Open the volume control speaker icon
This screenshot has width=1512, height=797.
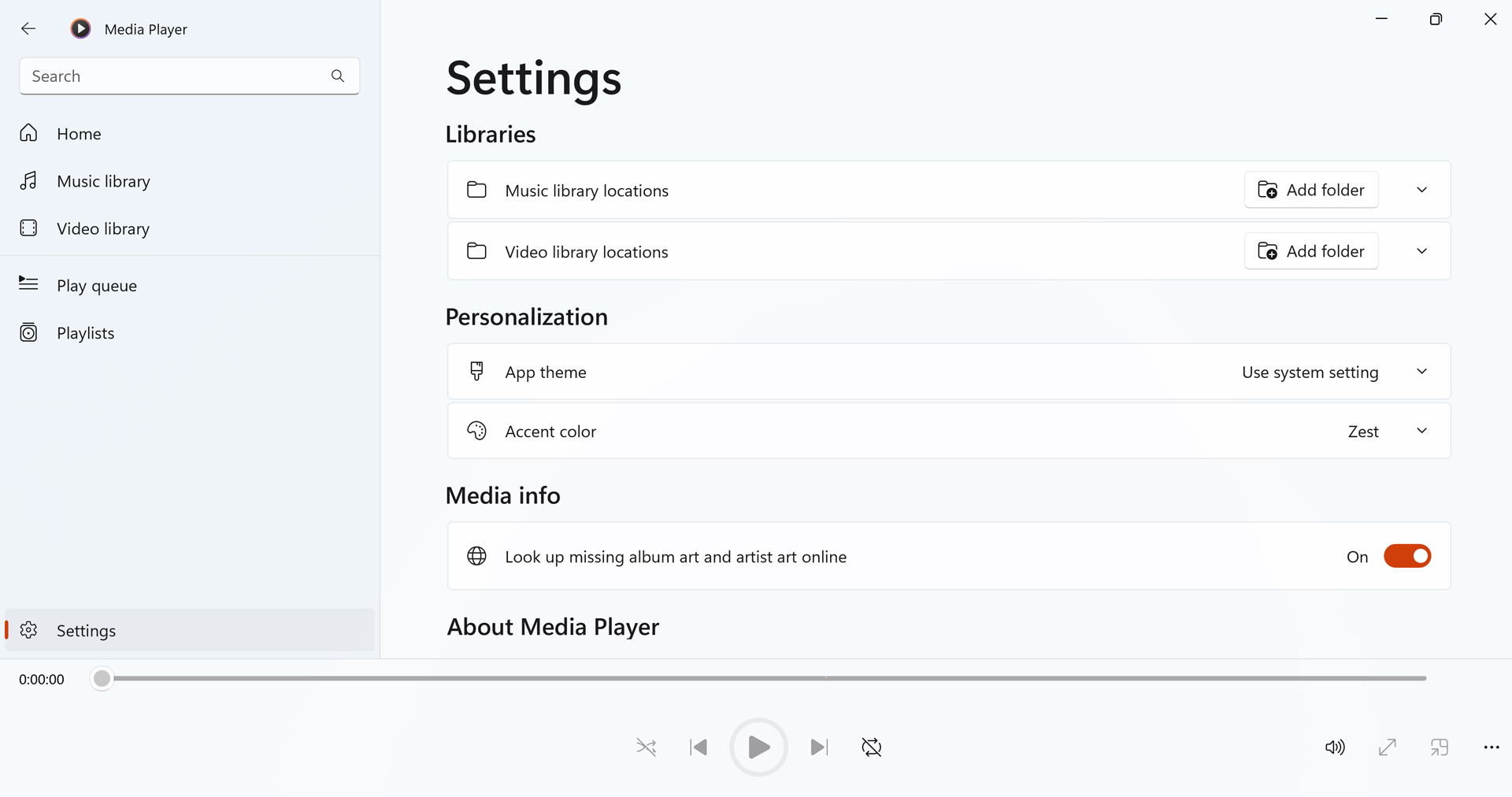click(1335, 747)
